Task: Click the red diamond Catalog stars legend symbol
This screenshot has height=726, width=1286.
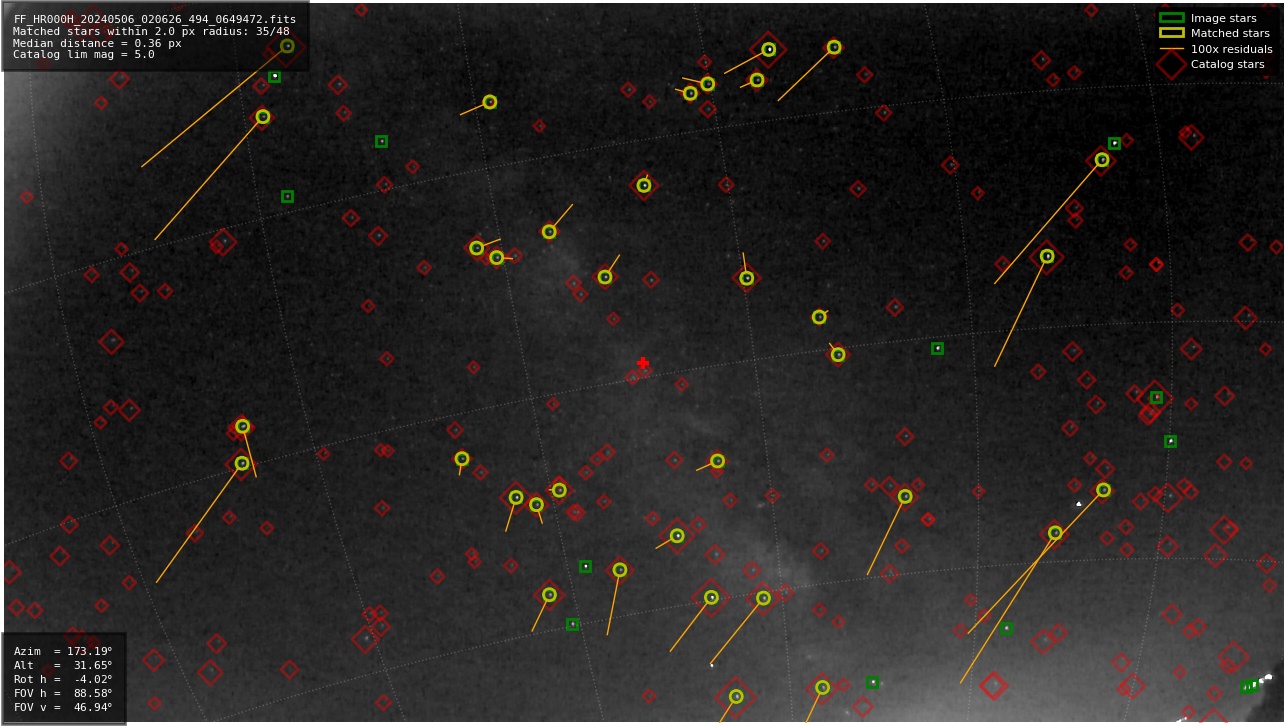Action: [1171, 64]
